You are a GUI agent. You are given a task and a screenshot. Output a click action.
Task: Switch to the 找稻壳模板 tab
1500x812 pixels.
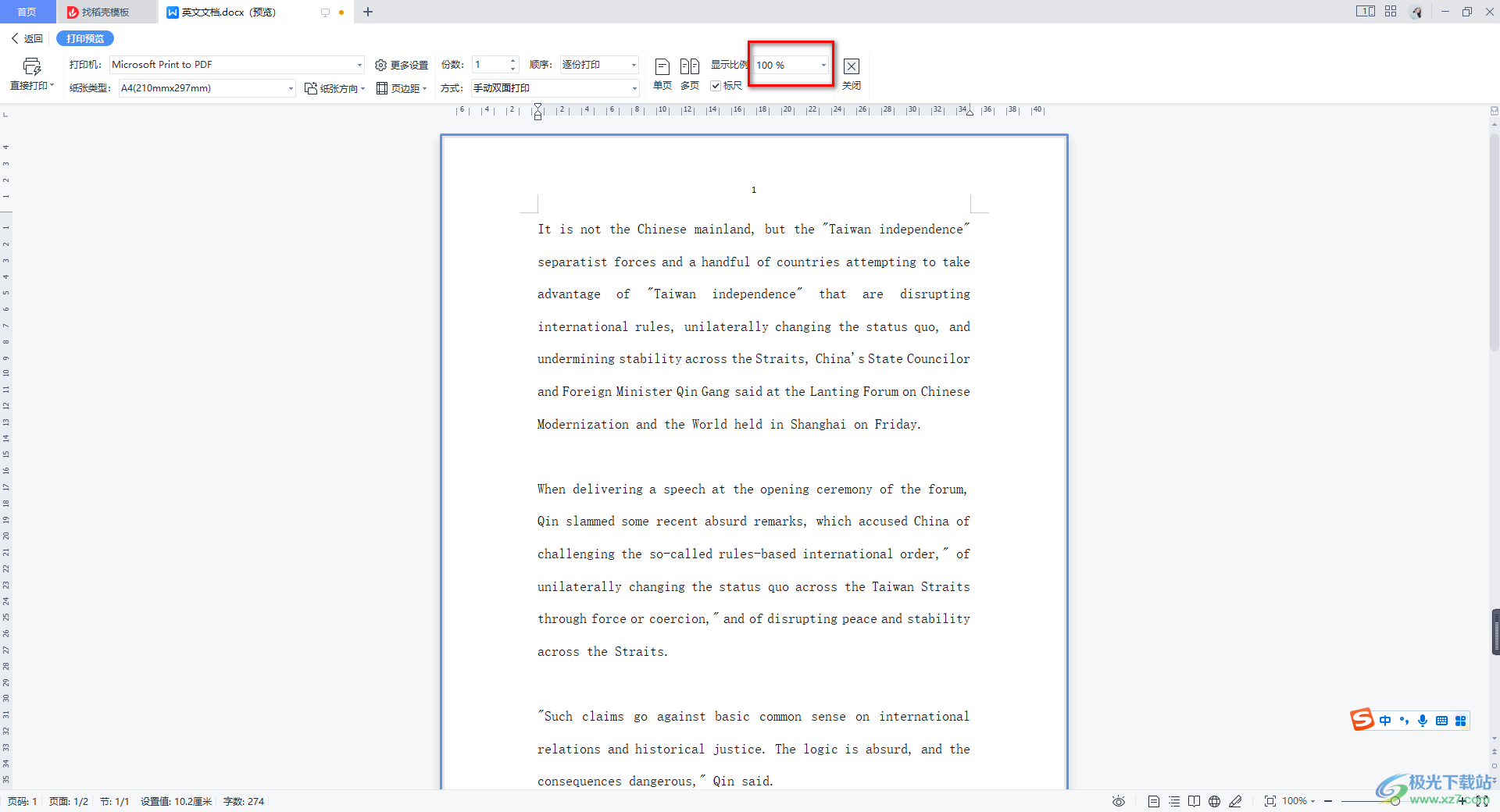click(106, 12)
